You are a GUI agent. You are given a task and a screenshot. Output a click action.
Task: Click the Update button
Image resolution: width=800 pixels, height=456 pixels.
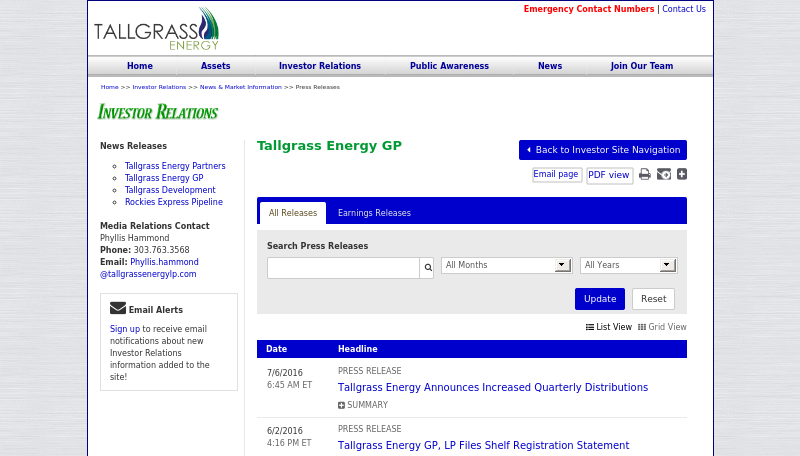pos(600,299)
